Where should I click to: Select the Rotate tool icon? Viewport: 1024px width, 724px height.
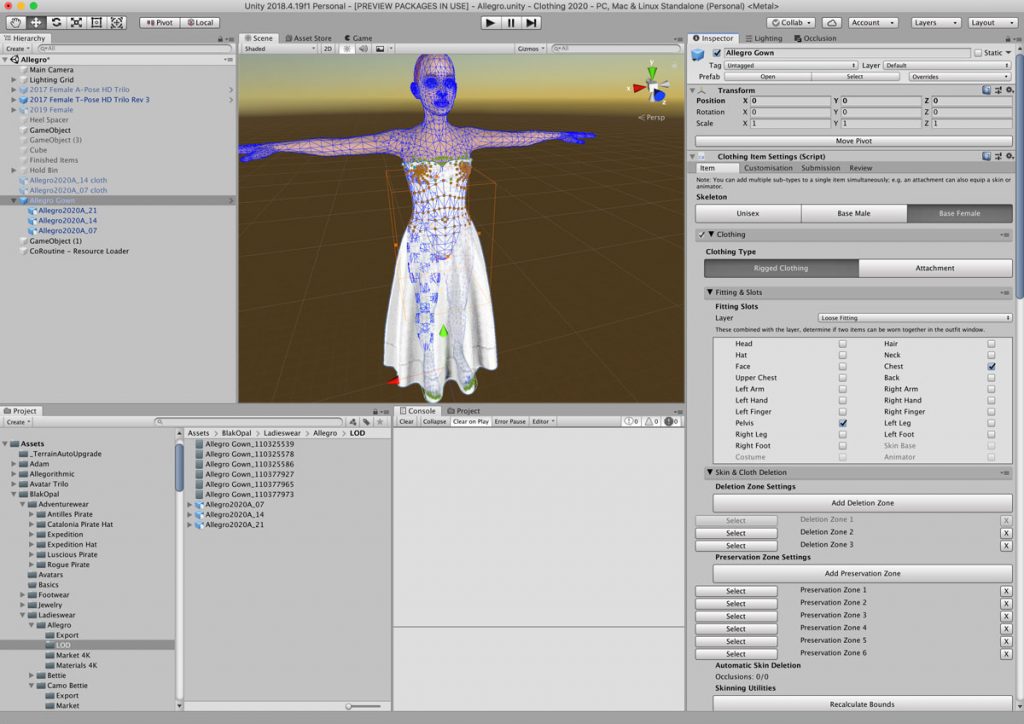click(56, 22)
